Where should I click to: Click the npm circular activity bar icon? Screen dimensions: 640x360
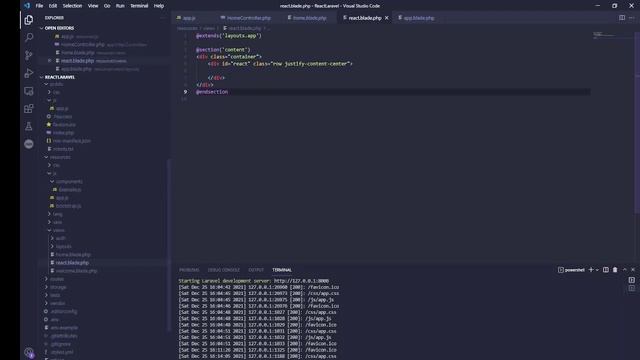click(29, 144)
